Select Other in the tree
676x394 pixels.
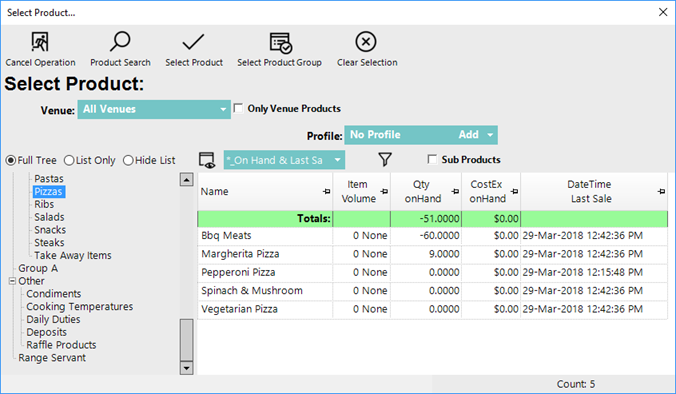(x=31, y=281)
